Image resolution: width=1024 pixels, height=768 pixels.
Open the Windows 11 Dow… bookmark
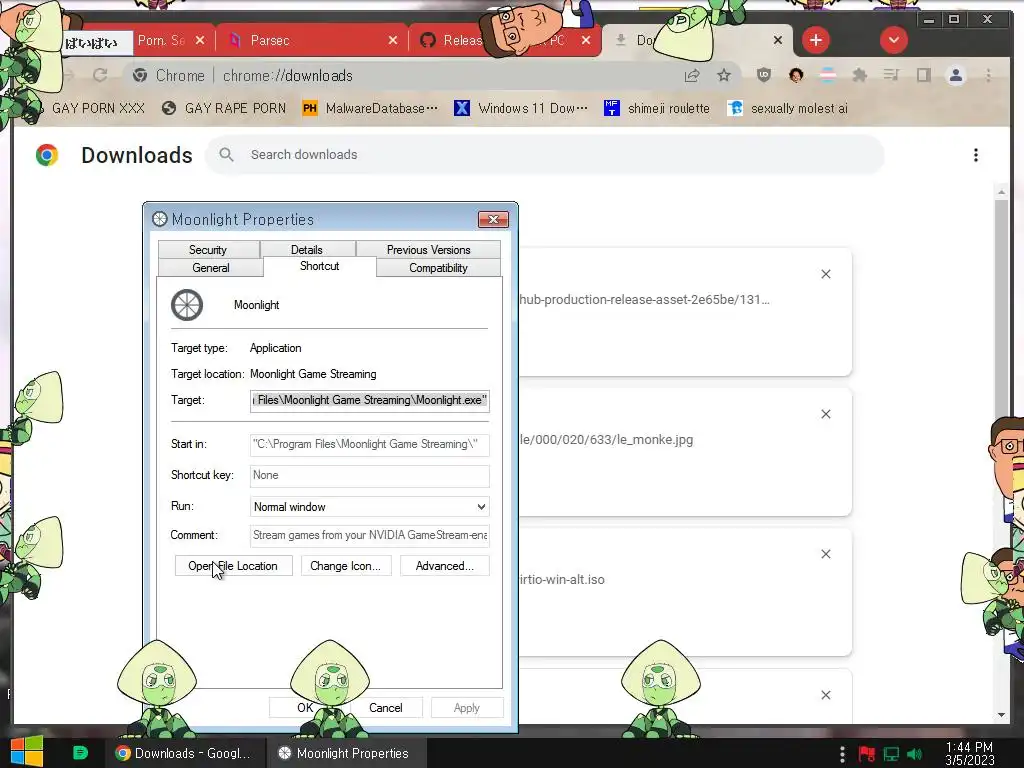[520, 108]
